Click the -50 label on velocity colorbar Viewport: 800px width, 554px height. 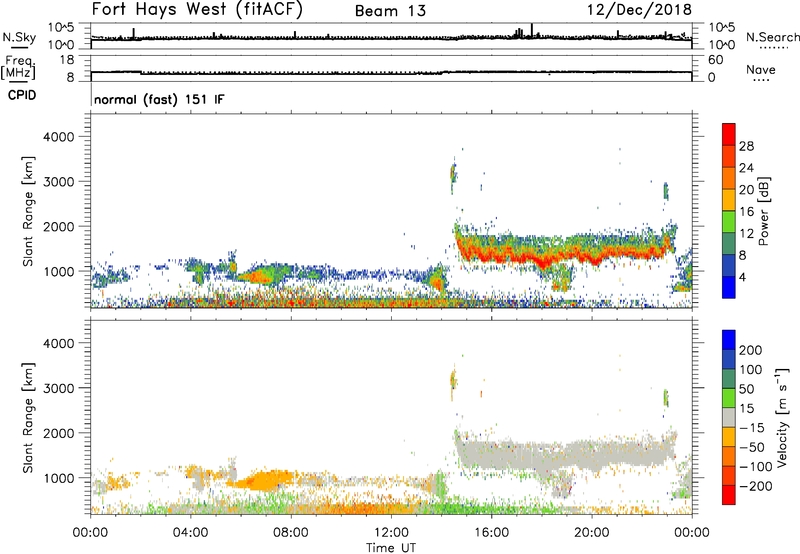tap(751, 447)
